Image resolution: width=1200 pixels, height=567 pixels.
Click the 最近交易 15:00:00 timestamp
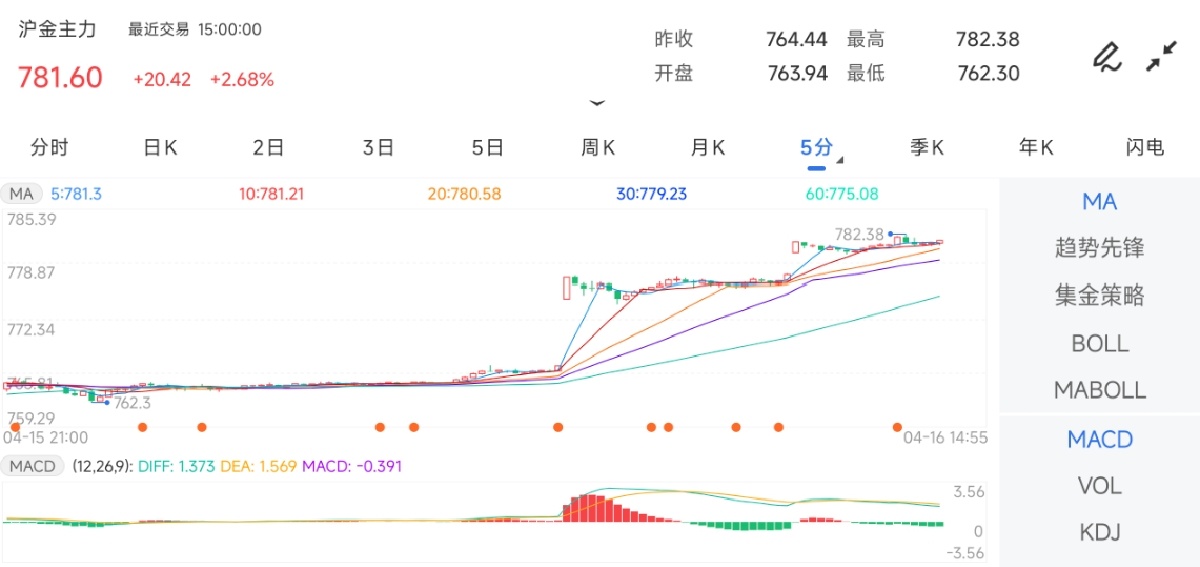pyautogui.click(x=195, y=30)
